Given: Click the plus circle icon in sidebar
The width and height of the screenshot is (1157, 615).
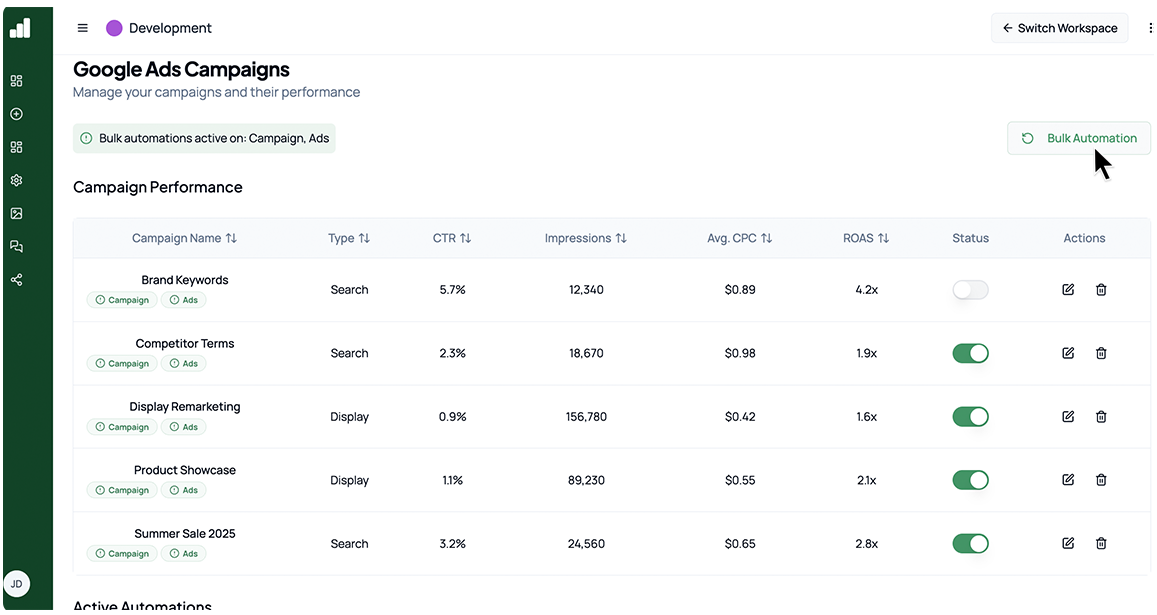Looking at the screenshot, I should pos(16,114).
